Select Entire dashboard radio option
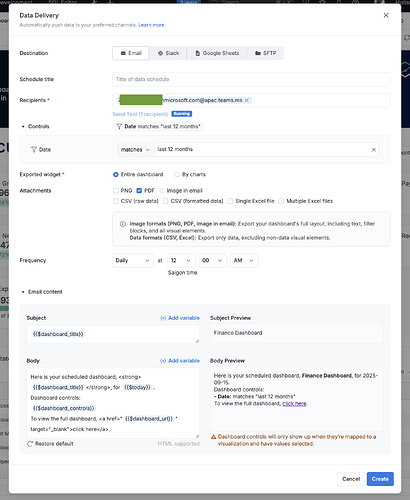This screenshot has width=410, height=500. [x=116, y=175]
